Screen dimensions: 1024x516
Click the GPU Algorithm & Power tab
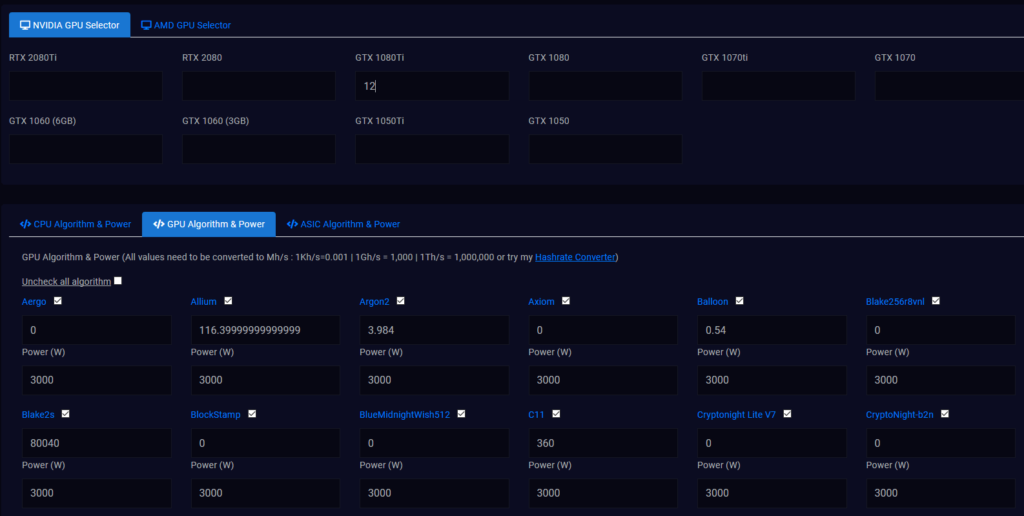209,224
